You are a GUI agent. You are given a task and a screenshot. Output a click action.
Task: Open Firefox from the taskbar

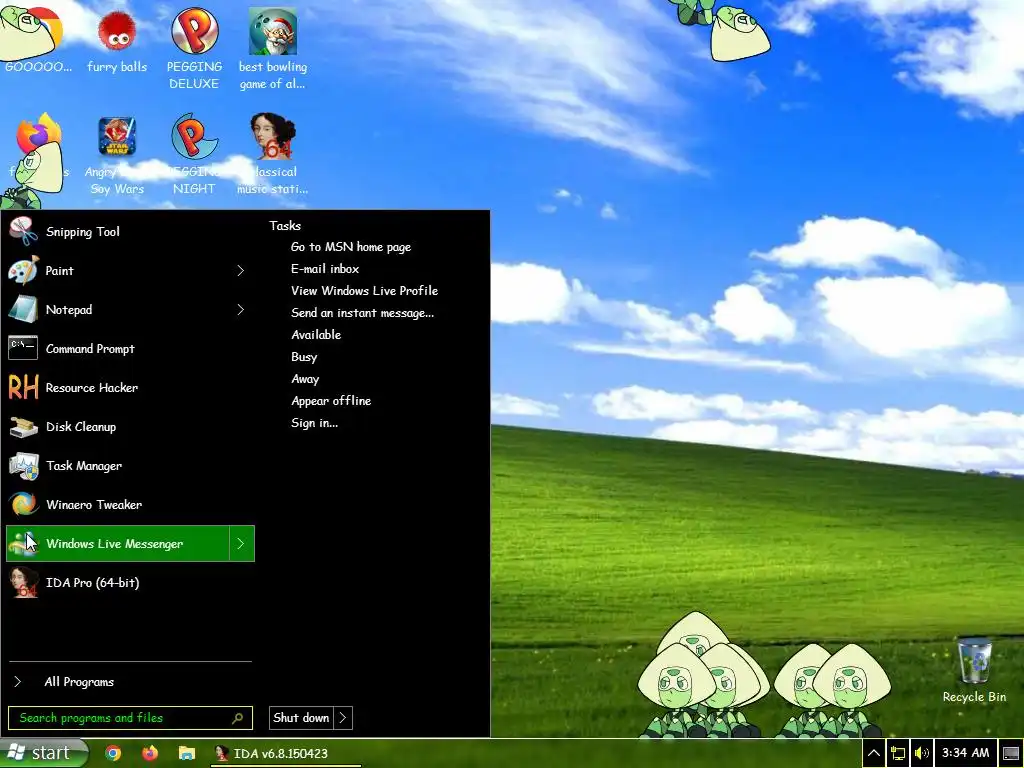pos(150,753)
